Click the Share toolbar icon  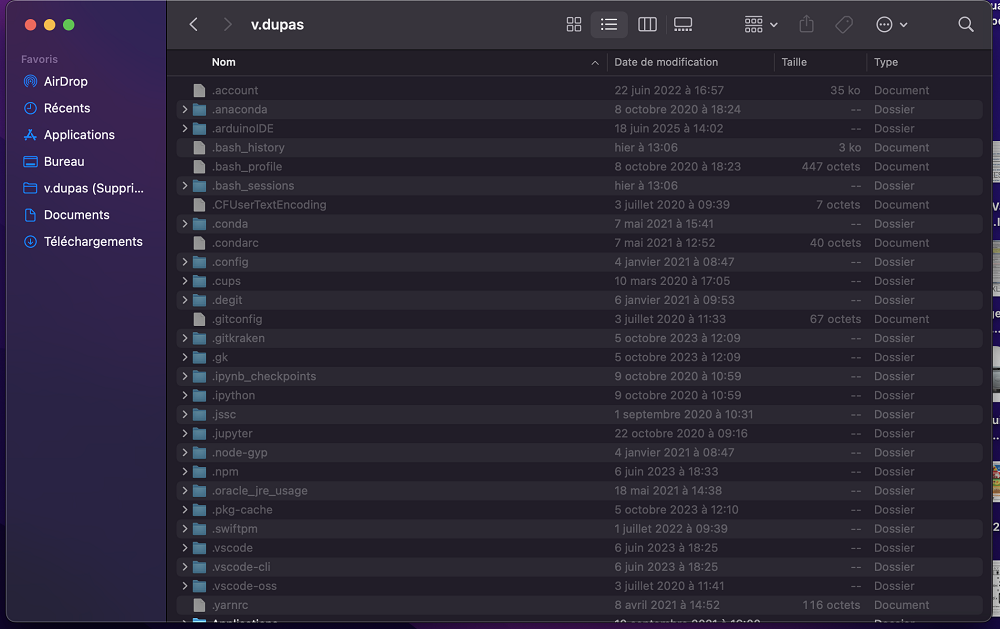(x=807, y=25)
